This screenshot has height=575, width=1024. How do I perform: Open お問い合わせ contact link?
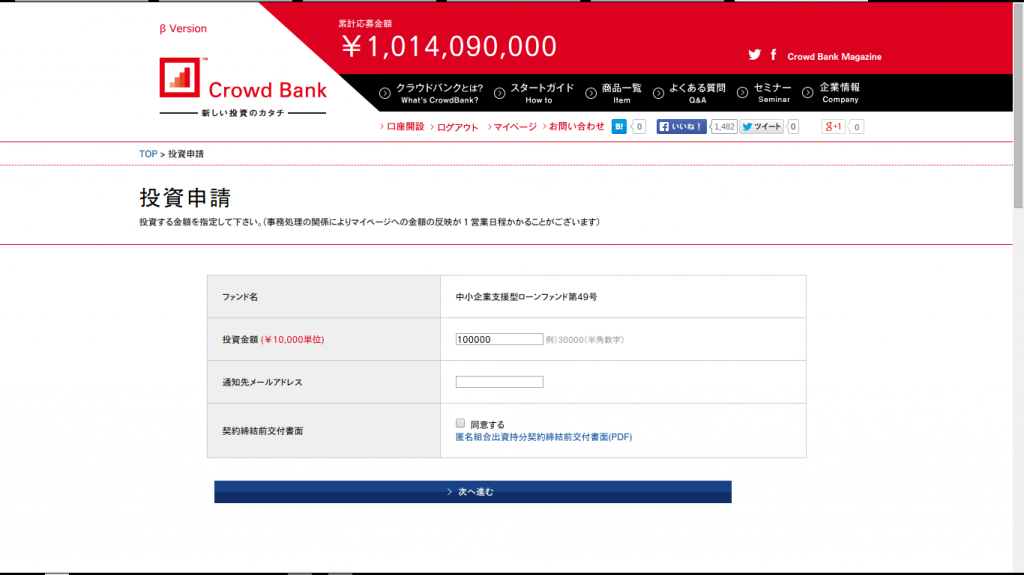point(576,127)
